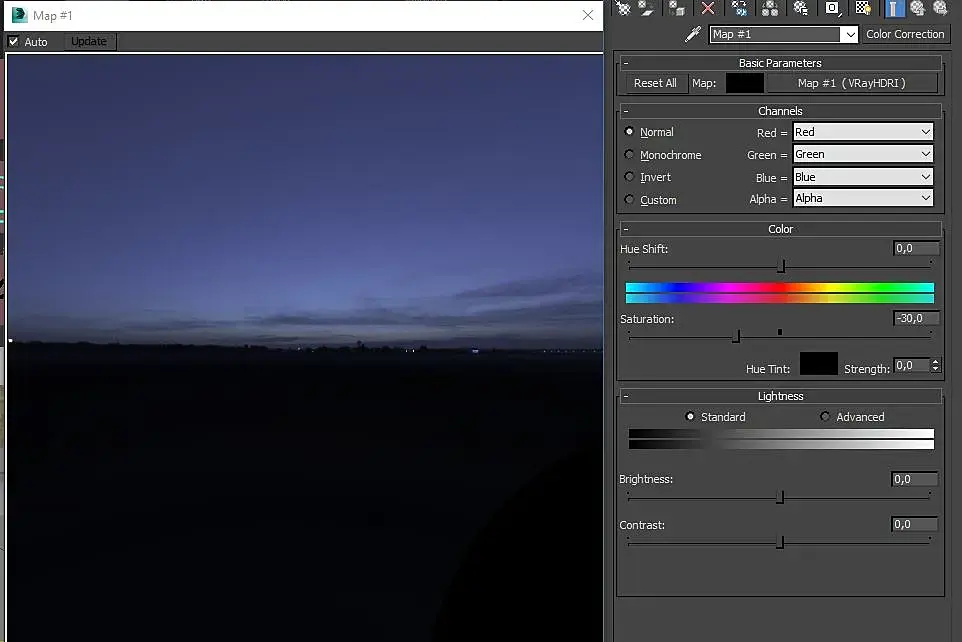Click the Brightness slider handle
The height and width of the screenshot is (642, 962).
pos(780,496)
